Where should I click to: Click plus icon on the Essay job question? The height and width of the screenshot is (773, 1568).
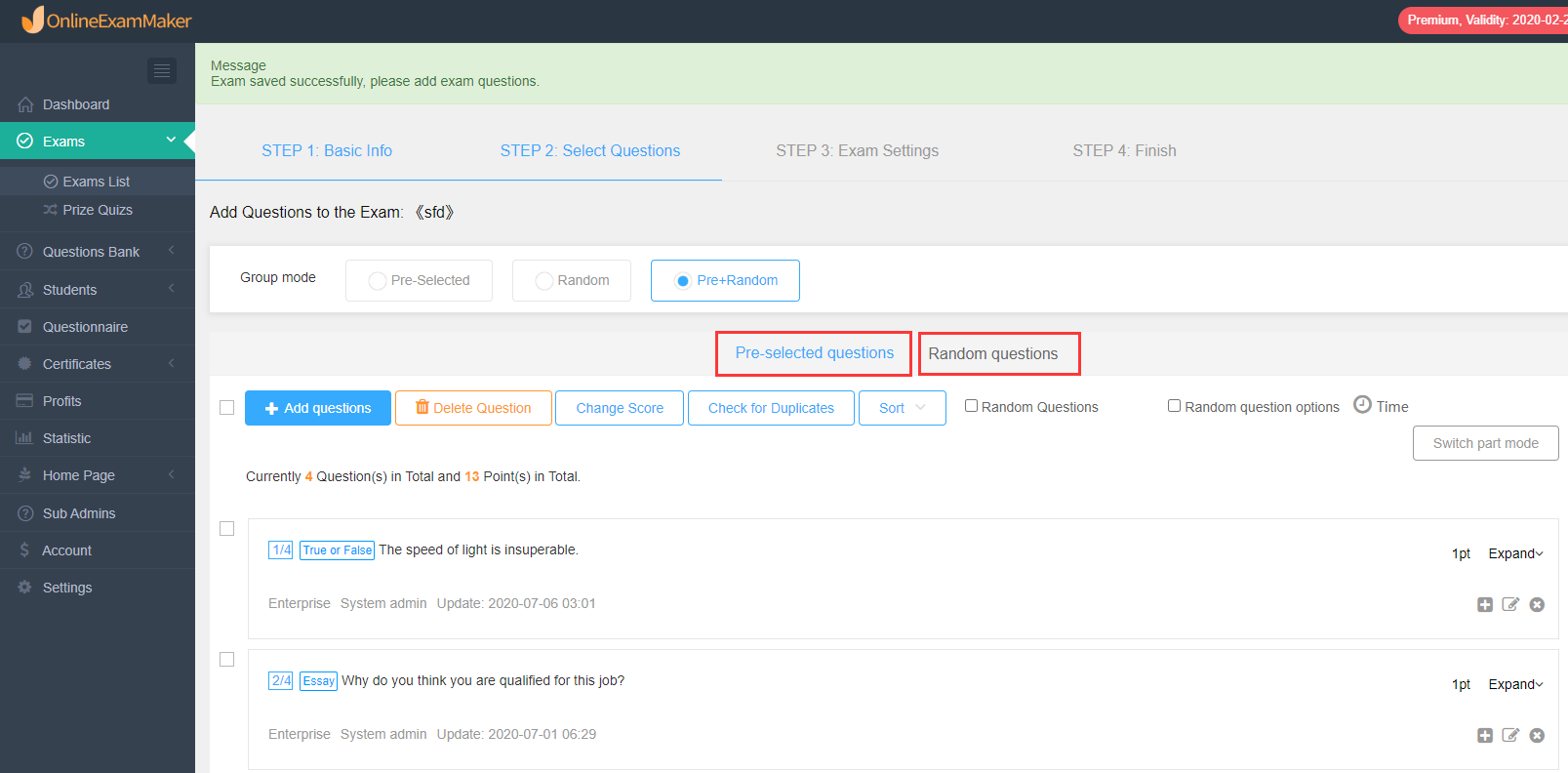(x=1485, y=735)
